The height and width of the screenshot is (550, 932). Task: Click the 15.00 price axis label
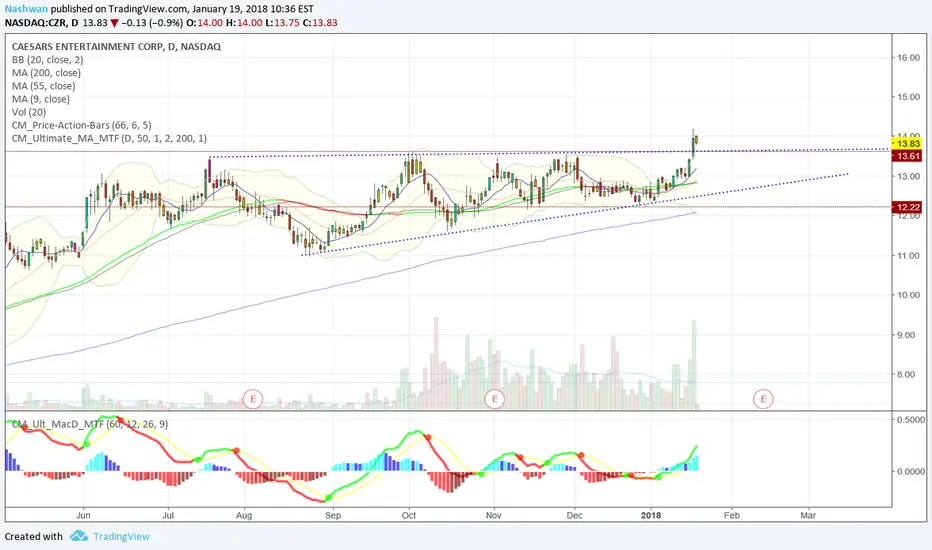(x=909, y=97)
